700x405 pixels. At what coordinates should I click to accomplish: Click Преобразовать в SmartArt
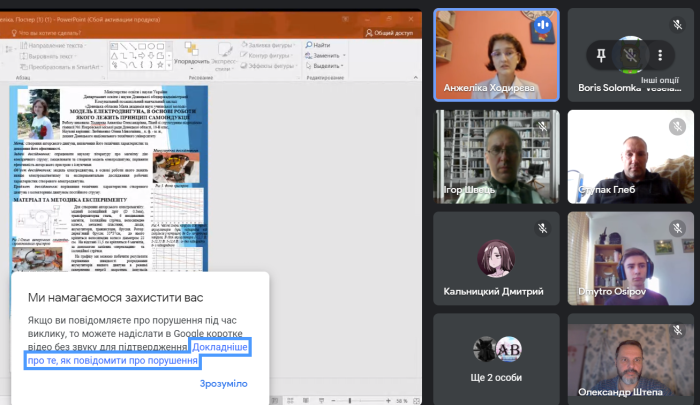pyautogui.click(x=60, y=66)
